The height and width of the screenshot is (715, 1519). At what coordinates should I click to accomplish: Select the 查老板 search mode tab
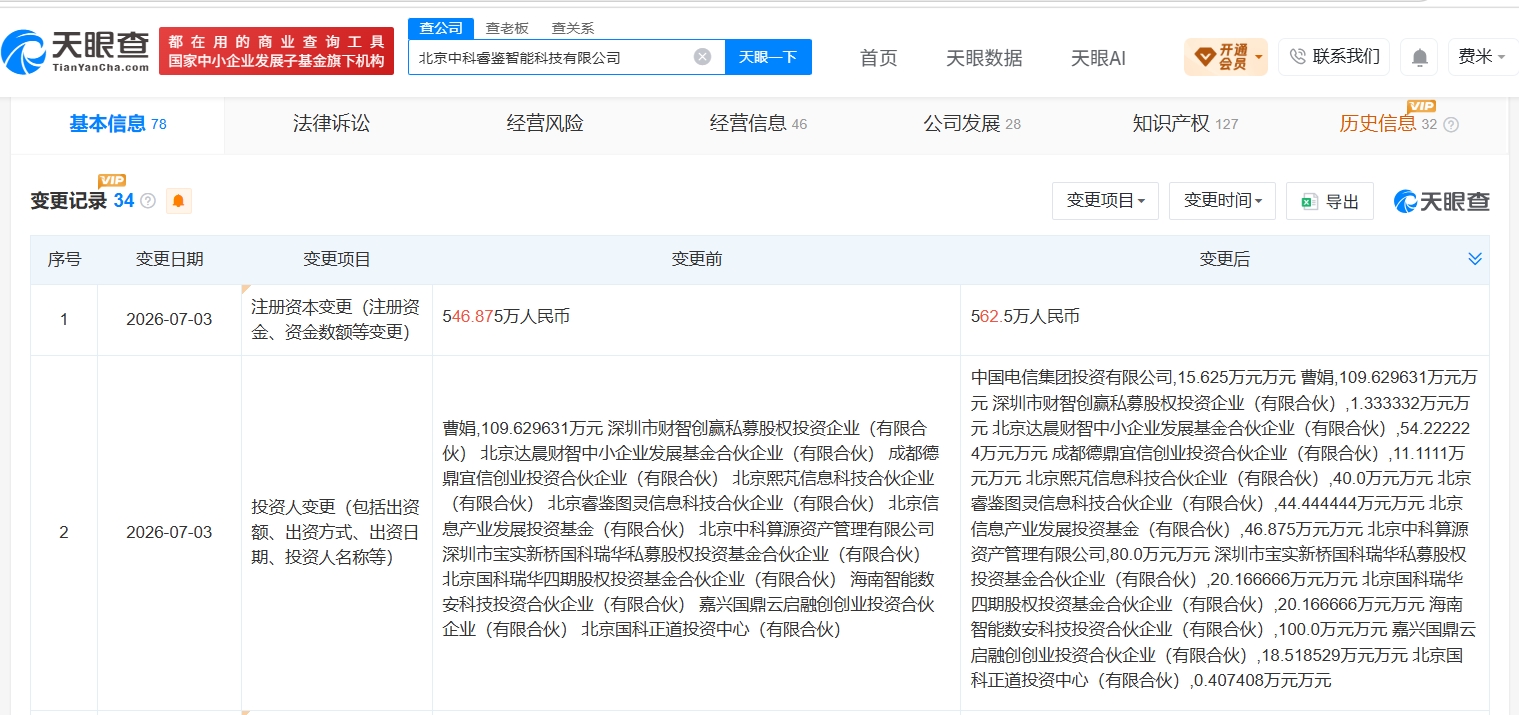(x=507, y=28)
